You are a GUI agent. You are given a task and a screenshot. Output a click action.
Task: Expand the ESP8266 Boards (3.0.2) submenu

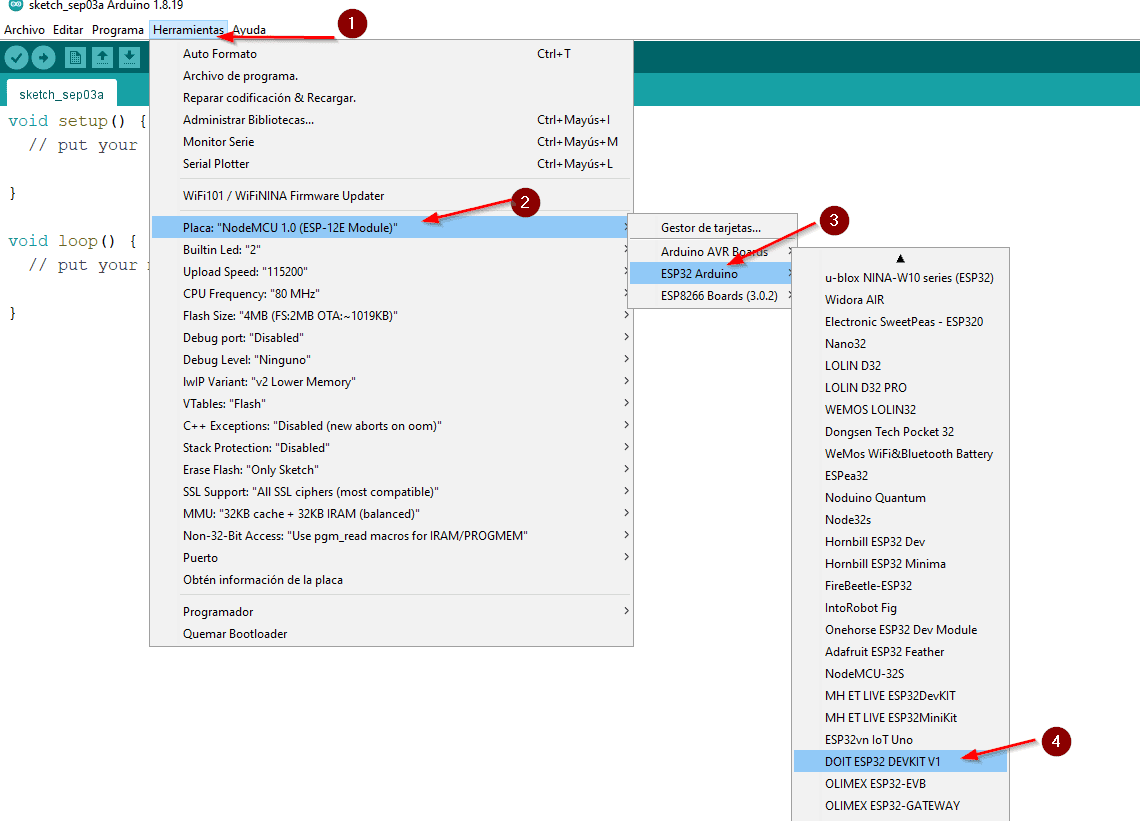(x=718, y=296)
